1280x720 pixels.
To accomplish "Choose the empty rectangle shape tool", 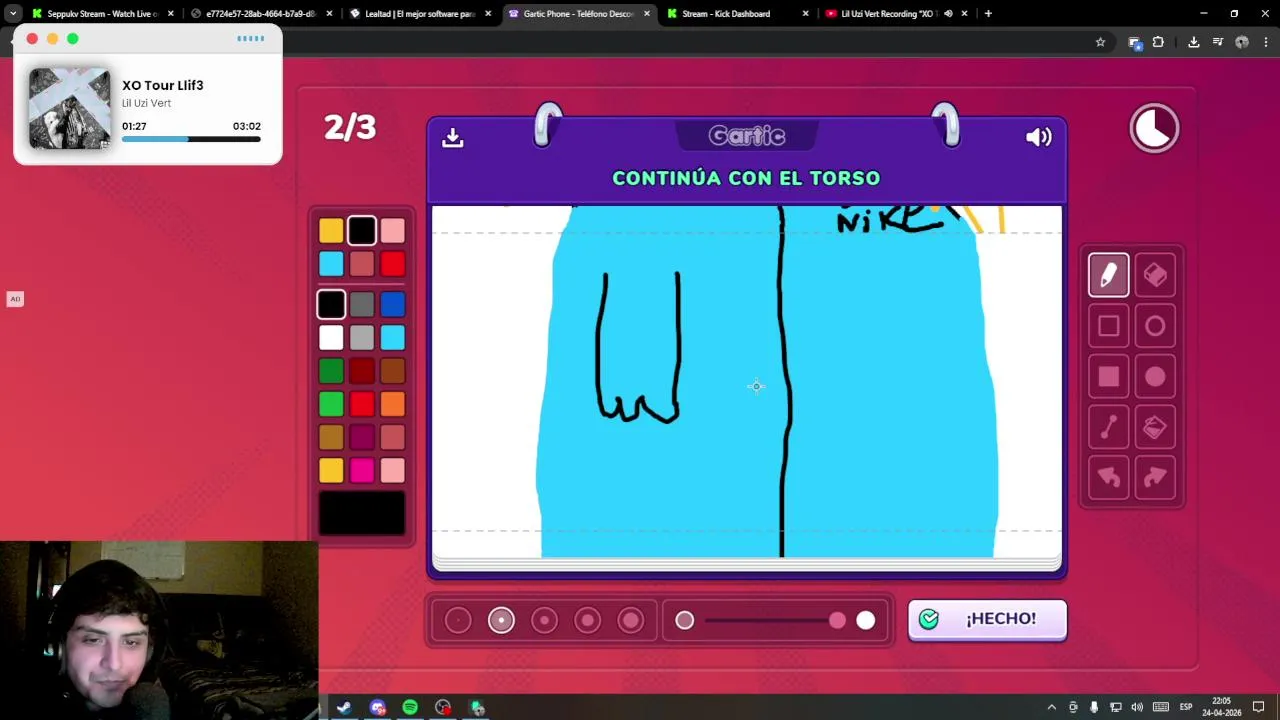I will coord(1108,326).
